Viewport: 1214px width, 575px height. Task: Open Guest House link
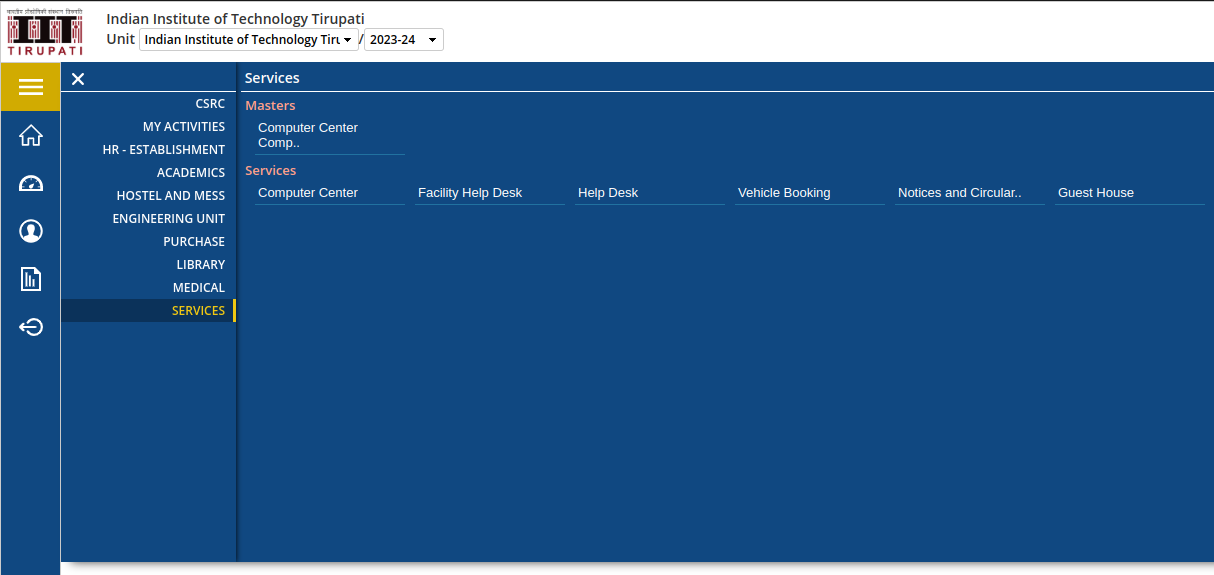1130,193
